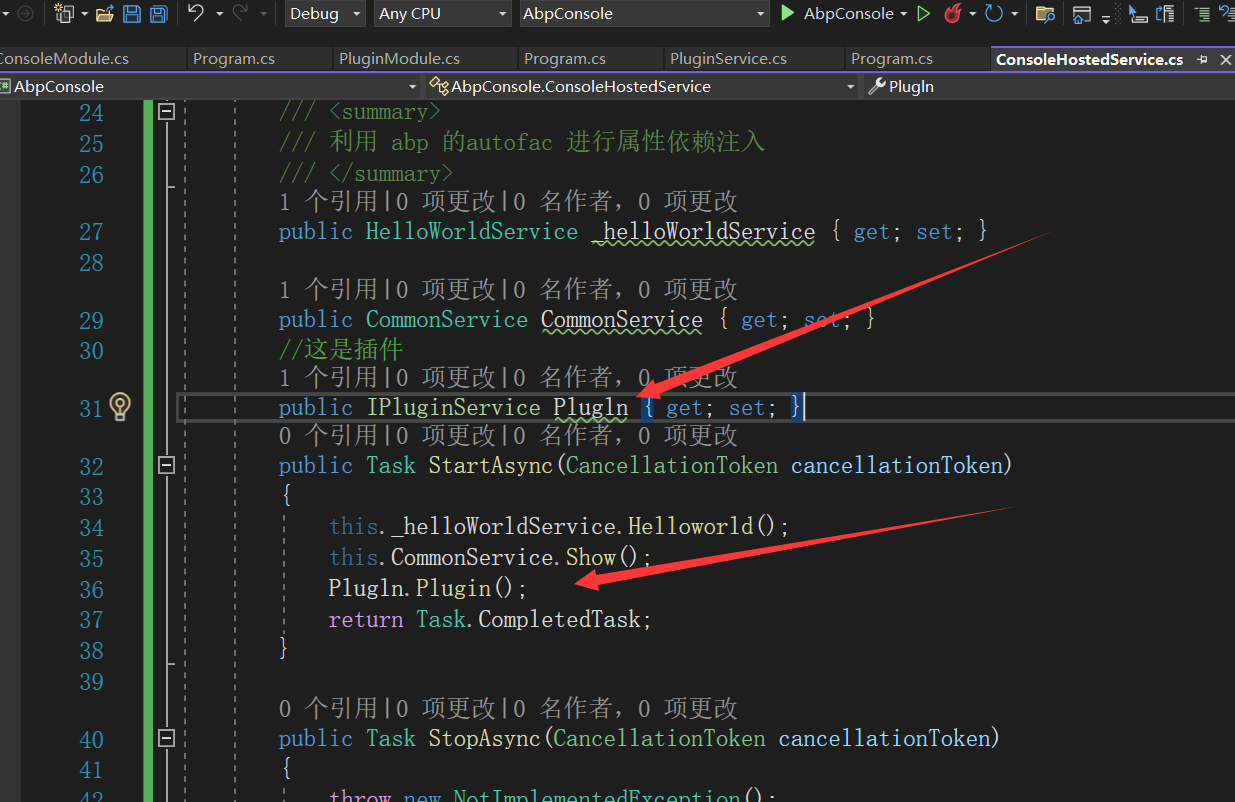Click the references CodeLens above line 32
This screenshot has height=802, width=1235.
(x=328, y=435)
